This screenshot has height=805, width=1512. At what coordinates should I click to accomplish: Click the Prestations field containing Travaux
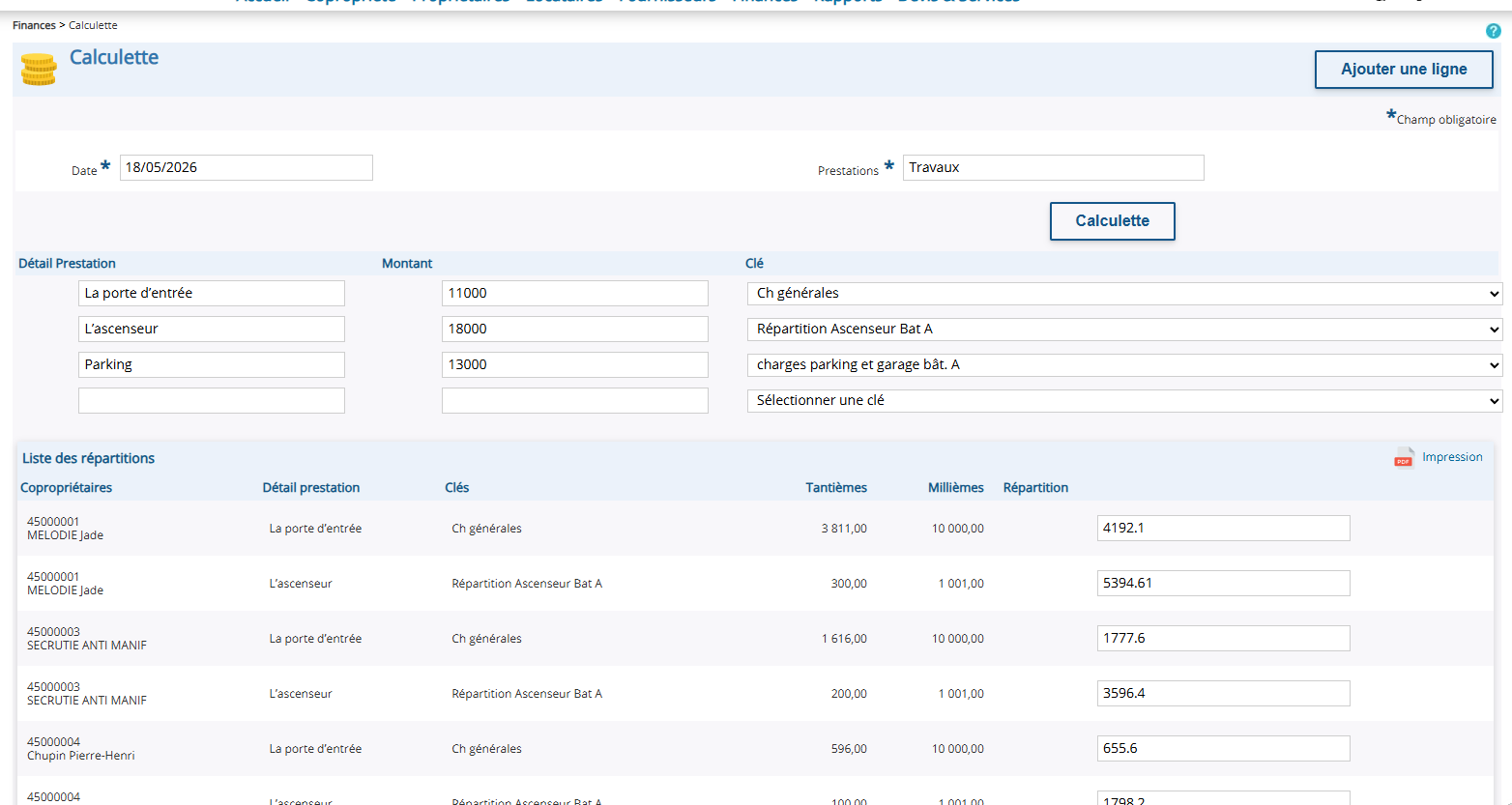[1054, 167]
